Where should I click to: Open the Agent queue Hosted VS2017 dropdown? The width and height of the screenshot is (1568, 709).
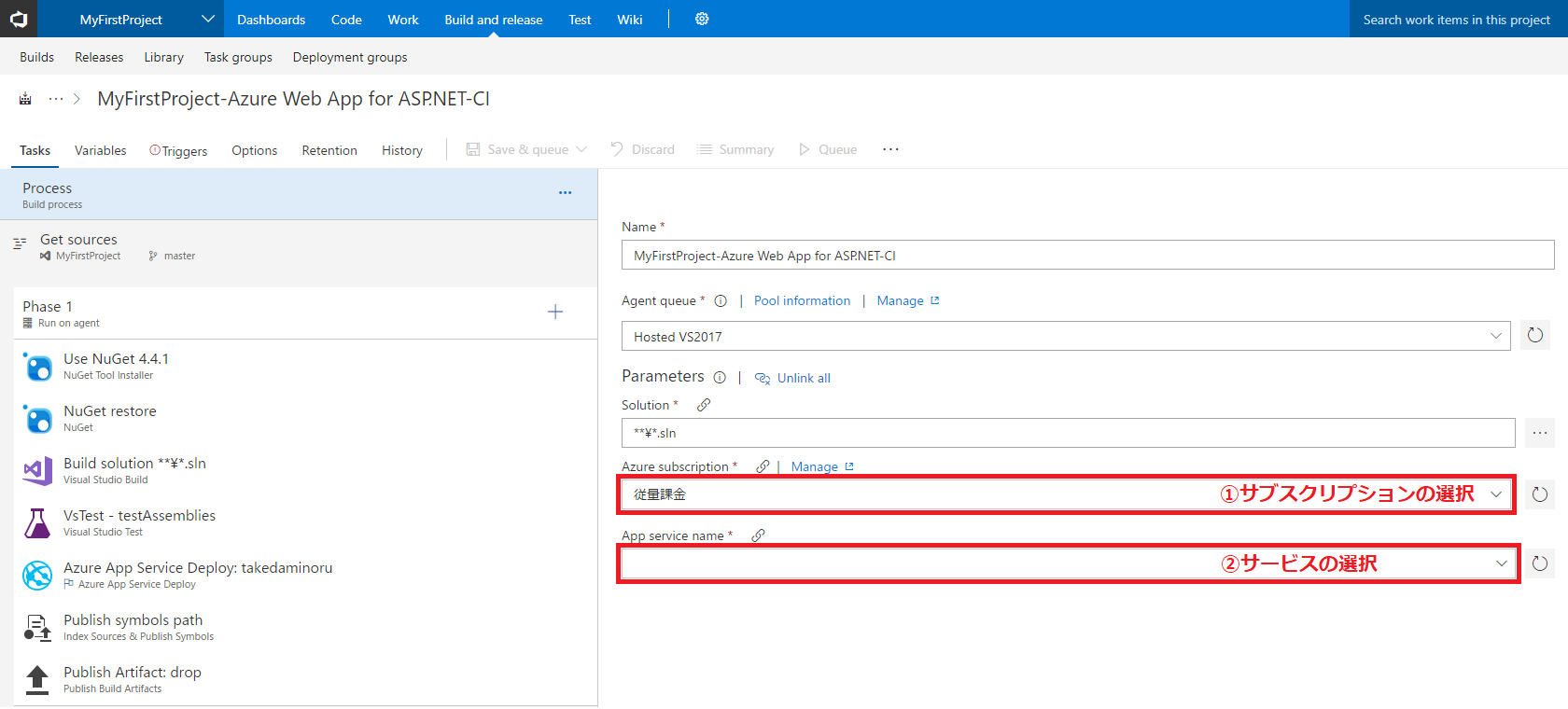(x=1066, y=336)
